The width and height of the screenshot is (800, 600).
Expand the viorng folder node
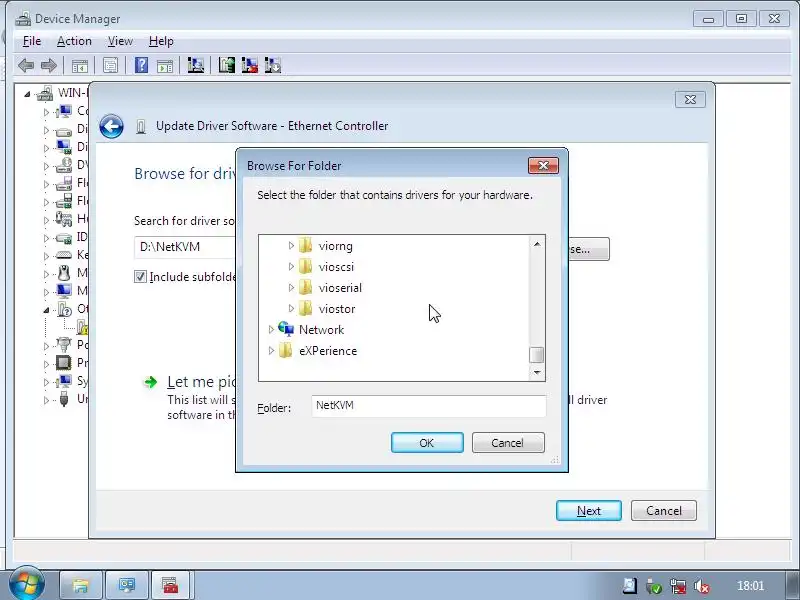click(x=291, y=245)
